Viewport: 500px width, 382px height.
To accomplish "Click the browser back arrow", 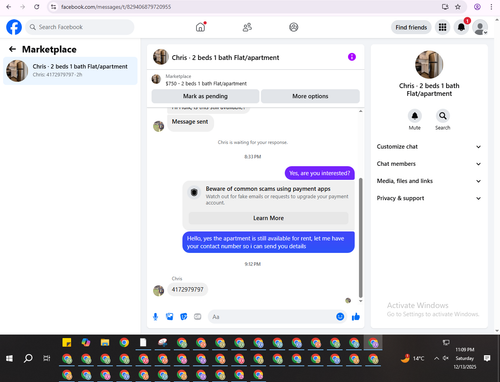I will tap(9, 7).
